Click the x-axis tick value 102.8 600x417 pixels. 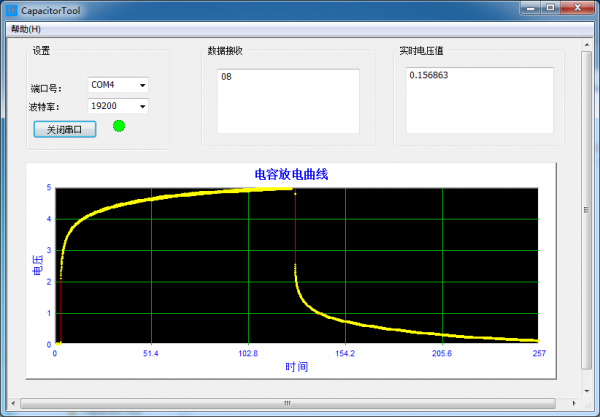[248, 353]
